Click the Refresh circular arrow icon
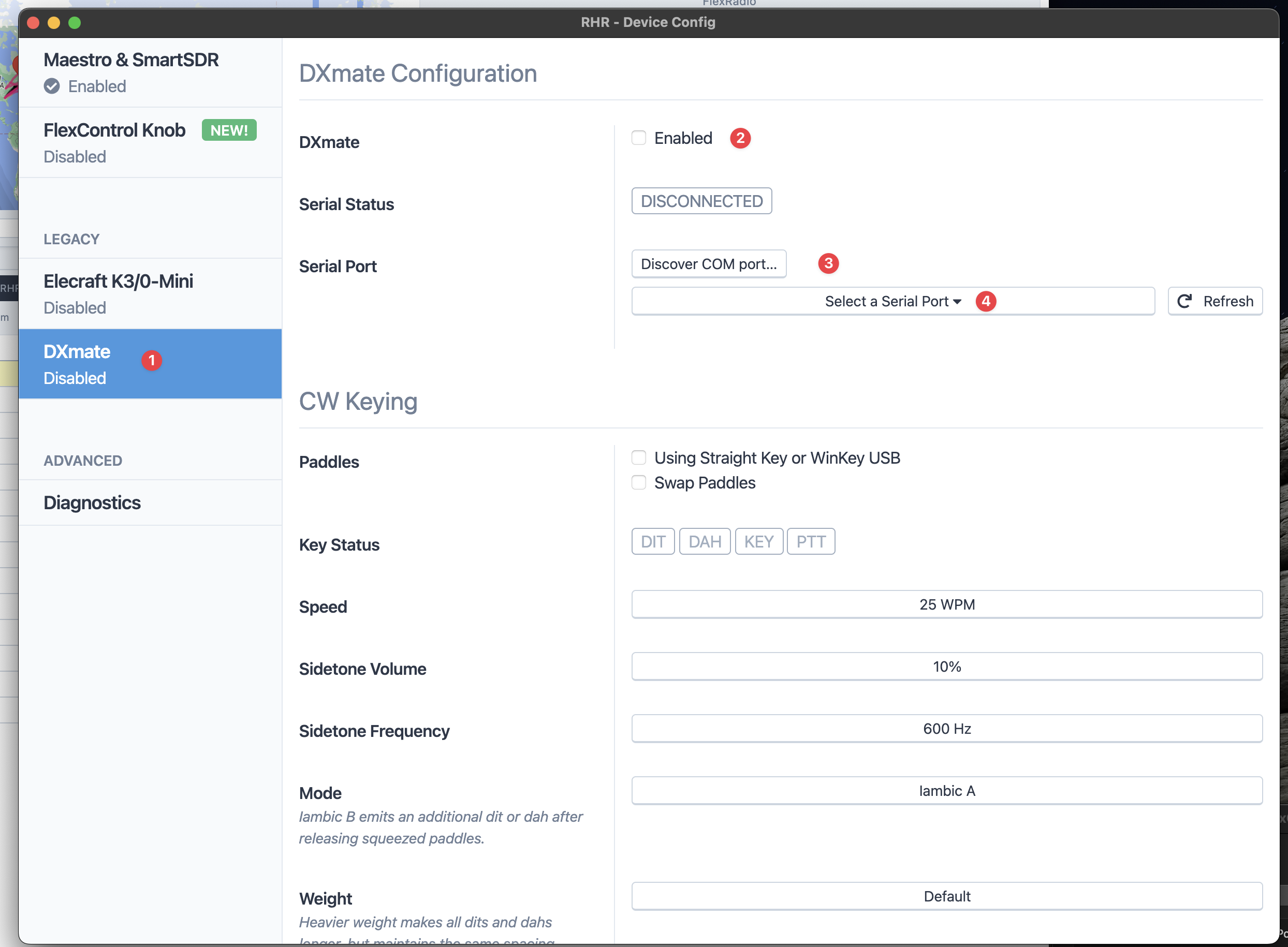The width and height of the screenshot is (1288, 947). click(1184, 301)
